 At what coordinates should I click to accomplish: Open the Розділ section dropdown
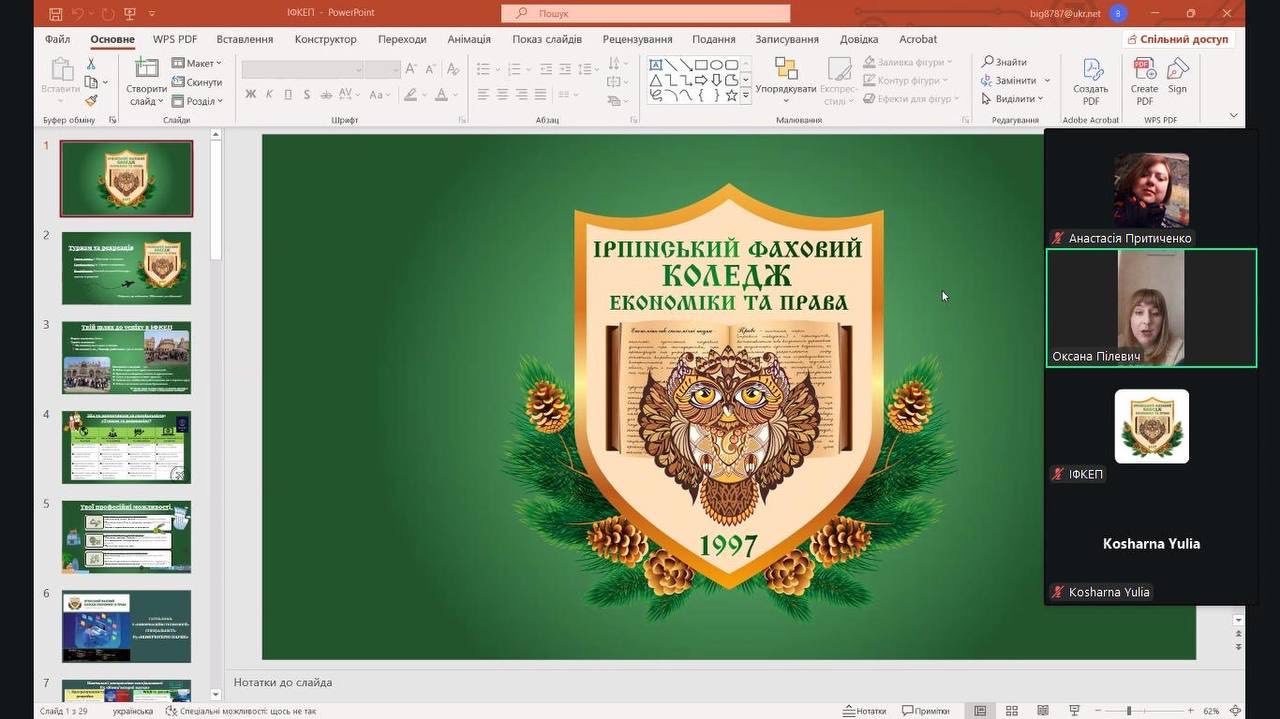pyautogui.click(x=197, y=101)
